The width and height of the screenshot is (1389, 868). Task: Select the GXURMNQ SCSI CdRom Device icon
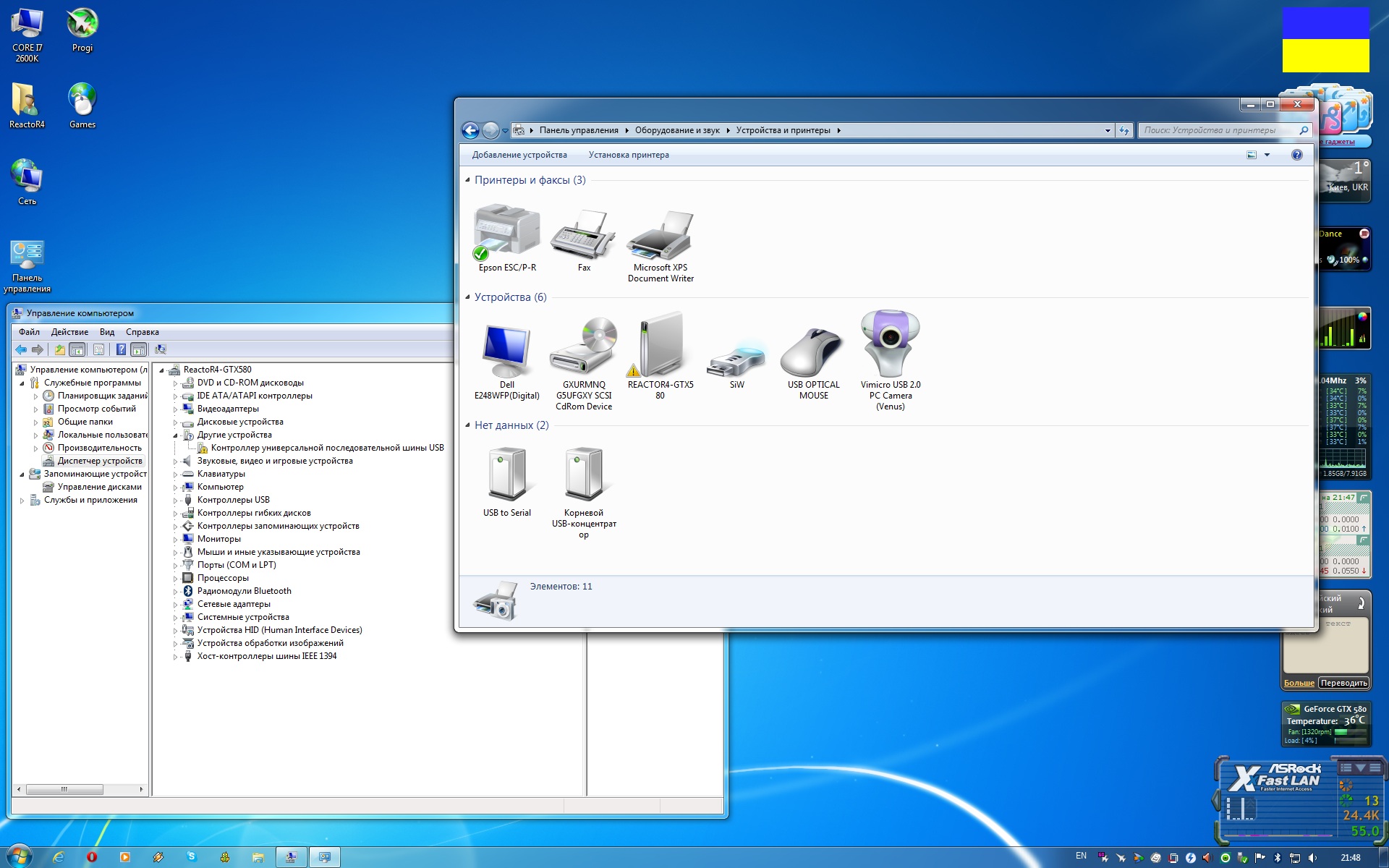point(584,363)
